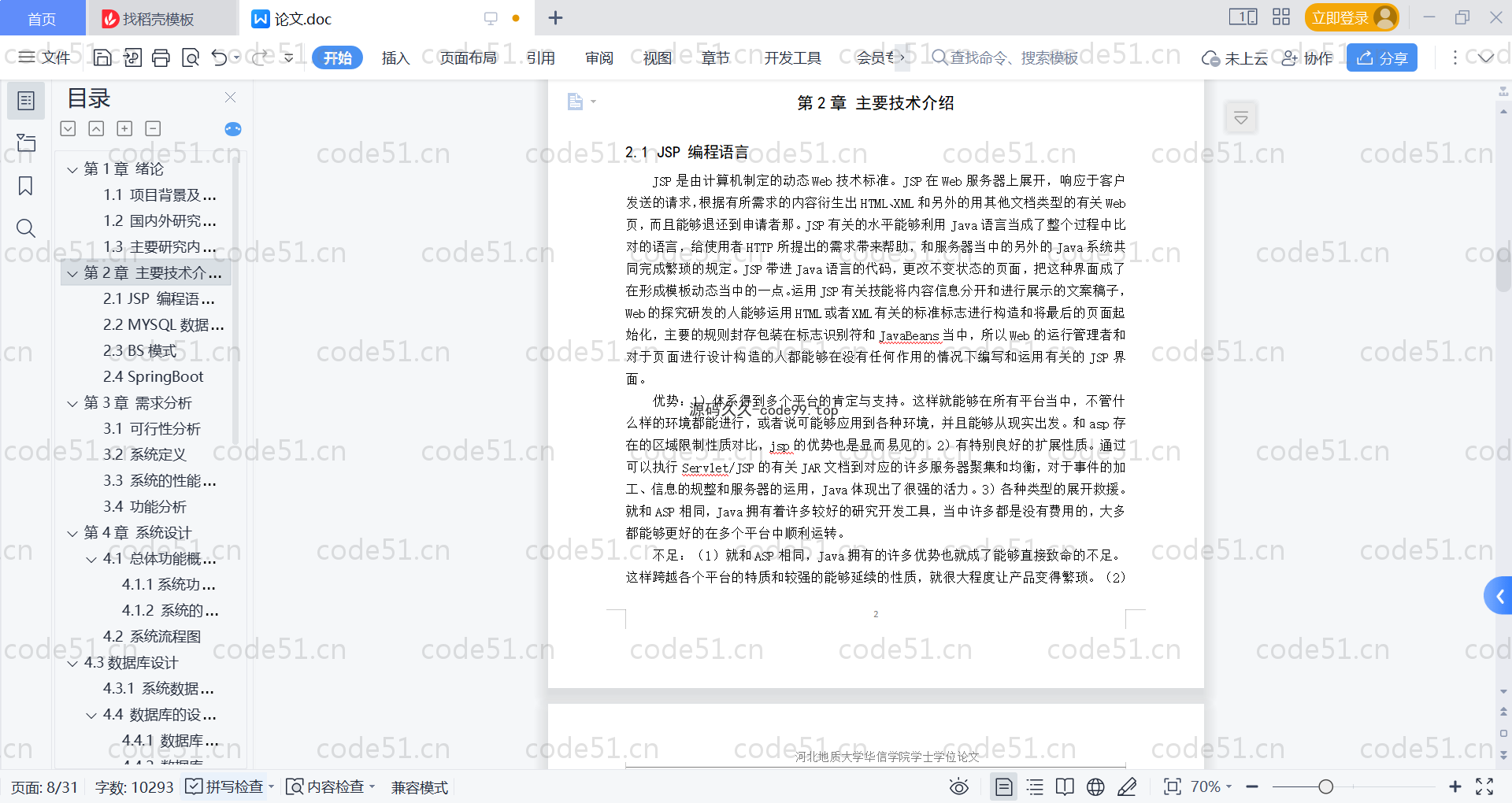Open the right side floating panel arrow
The height and width of the screenshot is (803, 1512).
[1499, 596]
